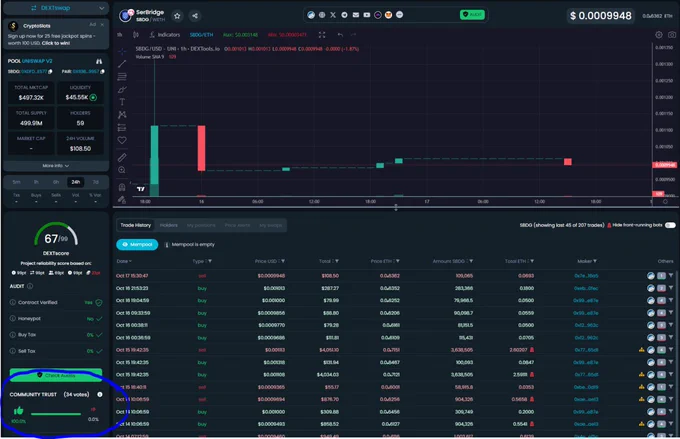Switch to Holders tab

pyautogui.click(x=169, y=225)
